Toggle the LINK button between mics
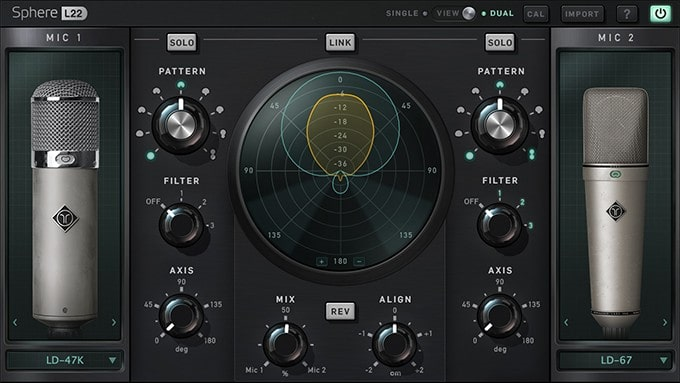Screen dimensions: 680x383 [340, 43]
